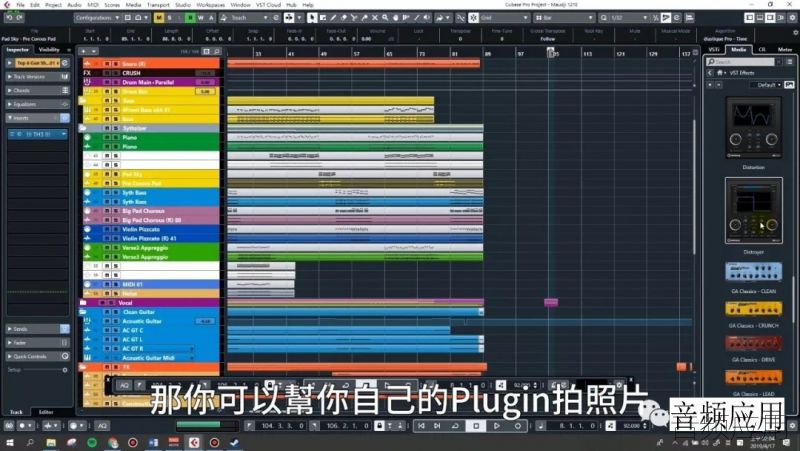The image size is (800, 451).
Task: Open the Configurations dropdown
Action: click(97, 17)
